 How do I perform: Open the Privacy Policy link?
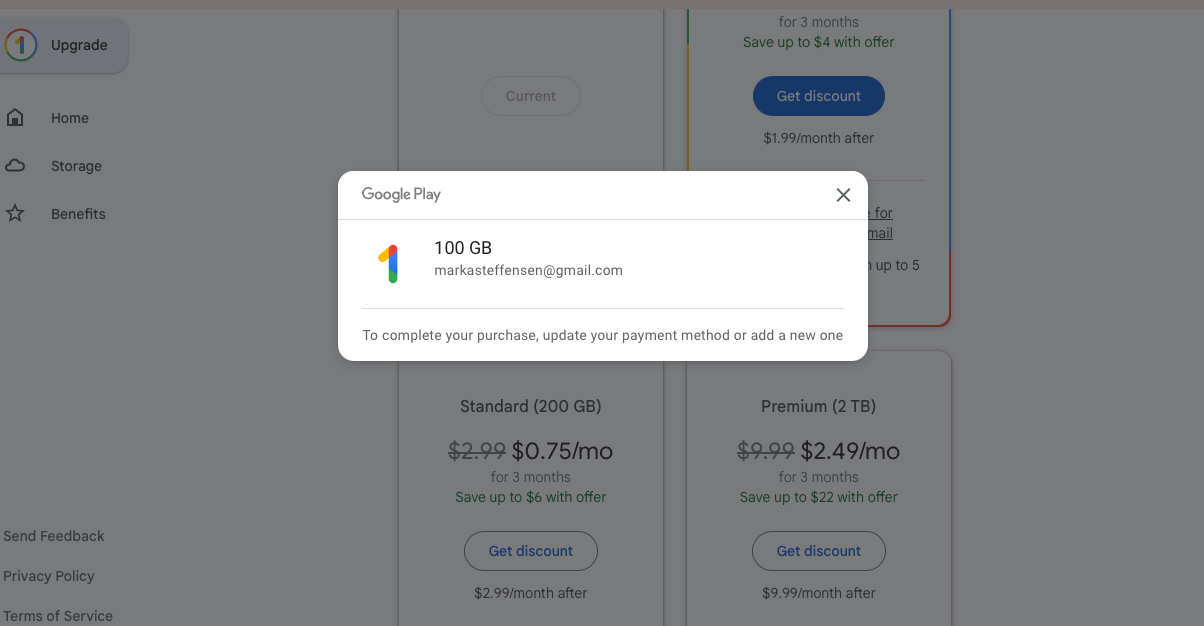tap(49, 576)
